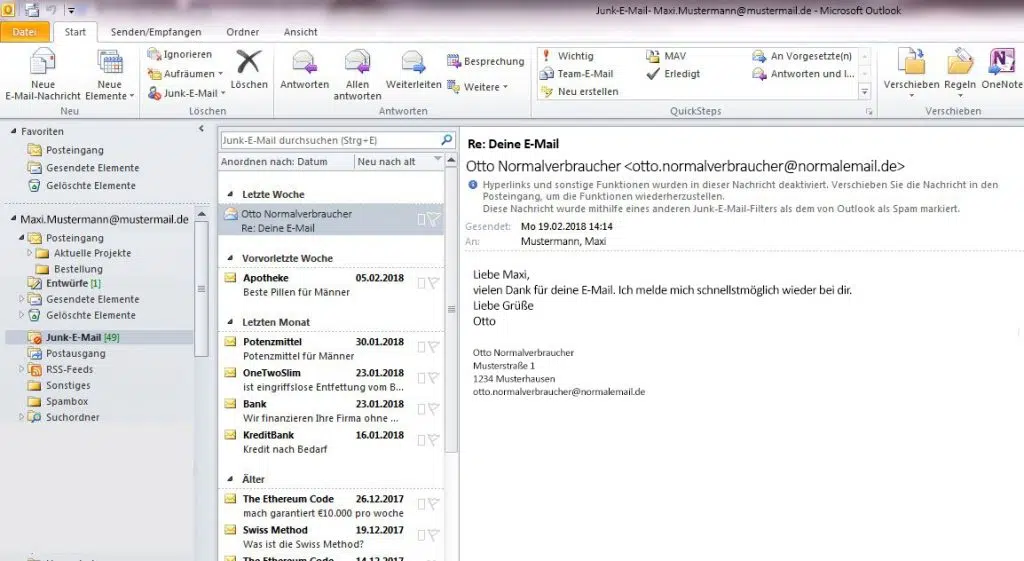This screenshot has height=561, width=1024.
Task: Open the Datei tab
Action: tap(24, 32)
